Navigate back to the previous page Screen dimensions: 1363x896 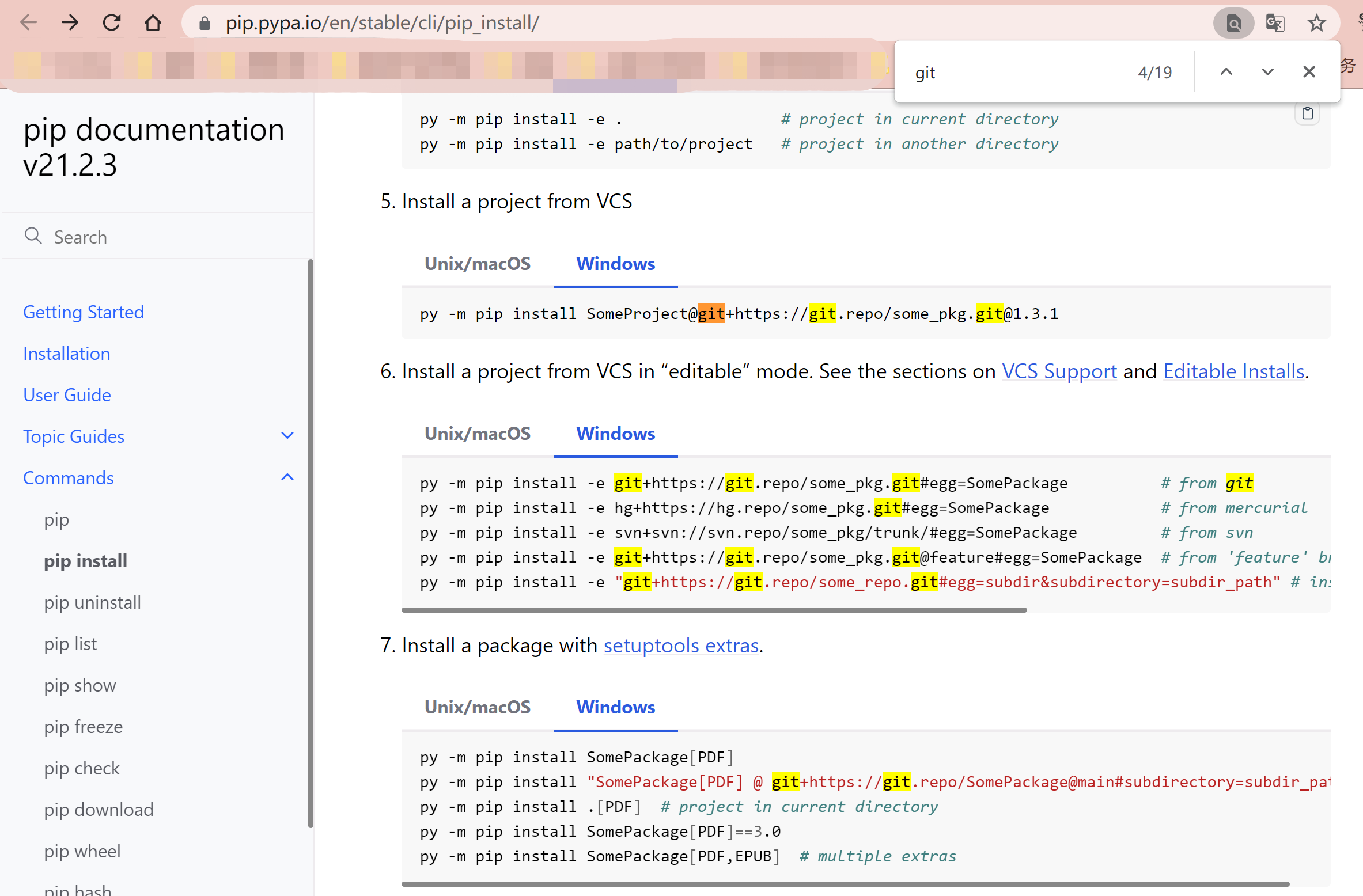pyautogui.click(x=28, y=22)
